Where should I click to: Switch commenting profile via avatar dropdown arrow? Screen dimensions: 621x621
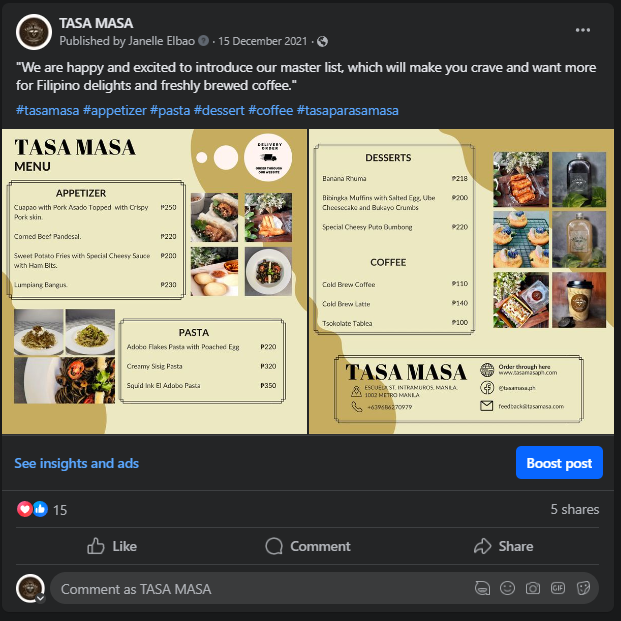40,598
